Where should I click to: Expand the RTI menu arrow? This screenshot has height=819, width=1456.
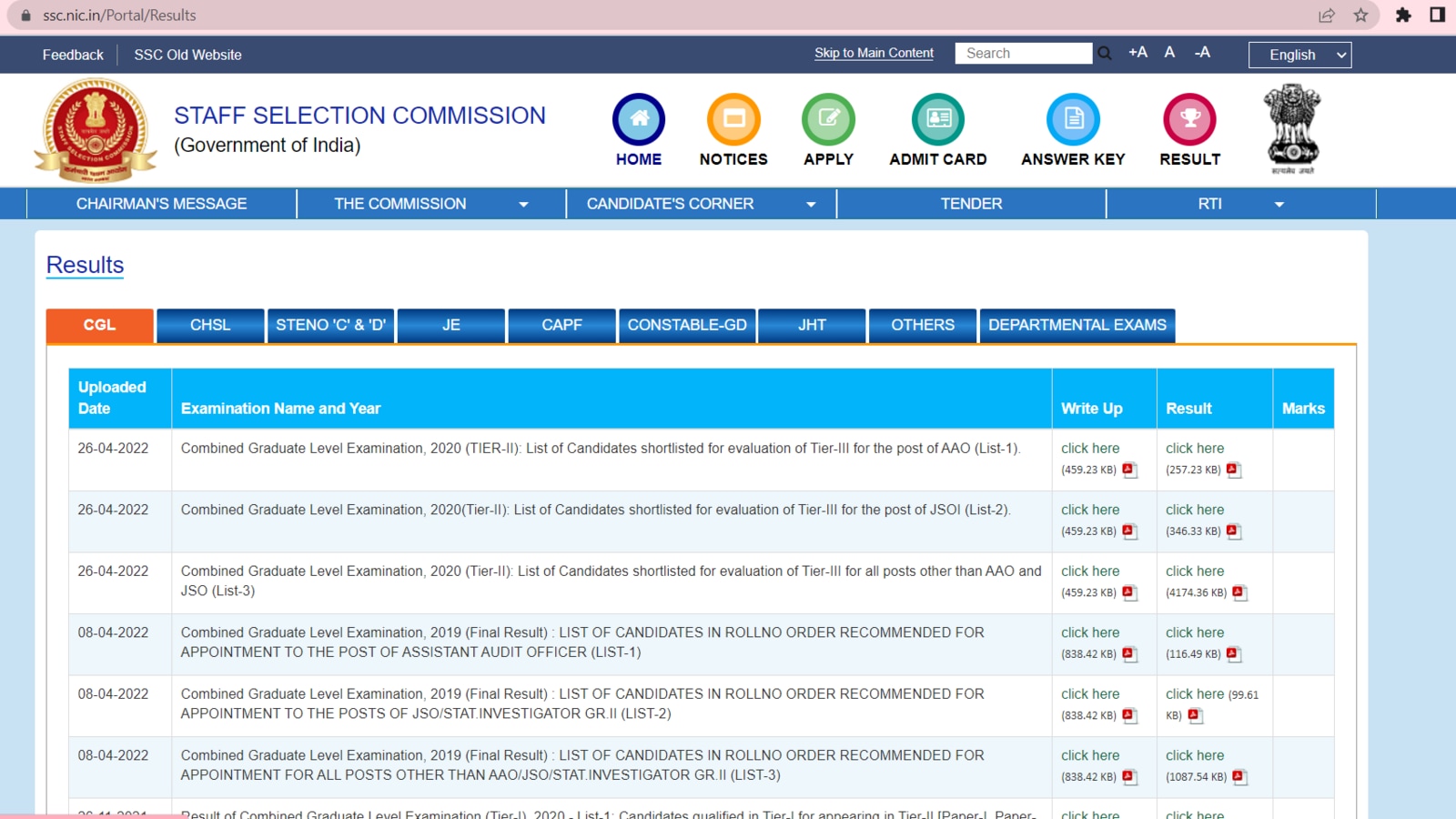pos(1279,205)
